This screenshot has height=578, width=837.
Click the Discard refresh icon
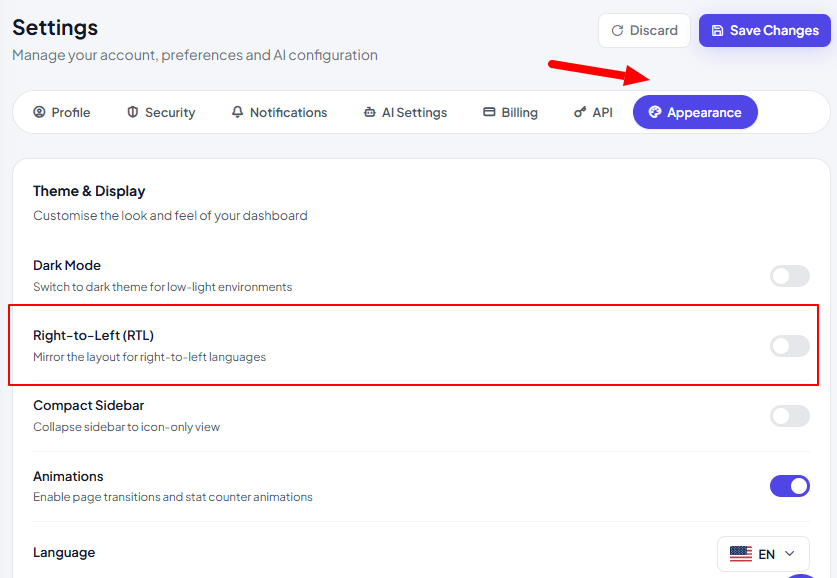617,30
